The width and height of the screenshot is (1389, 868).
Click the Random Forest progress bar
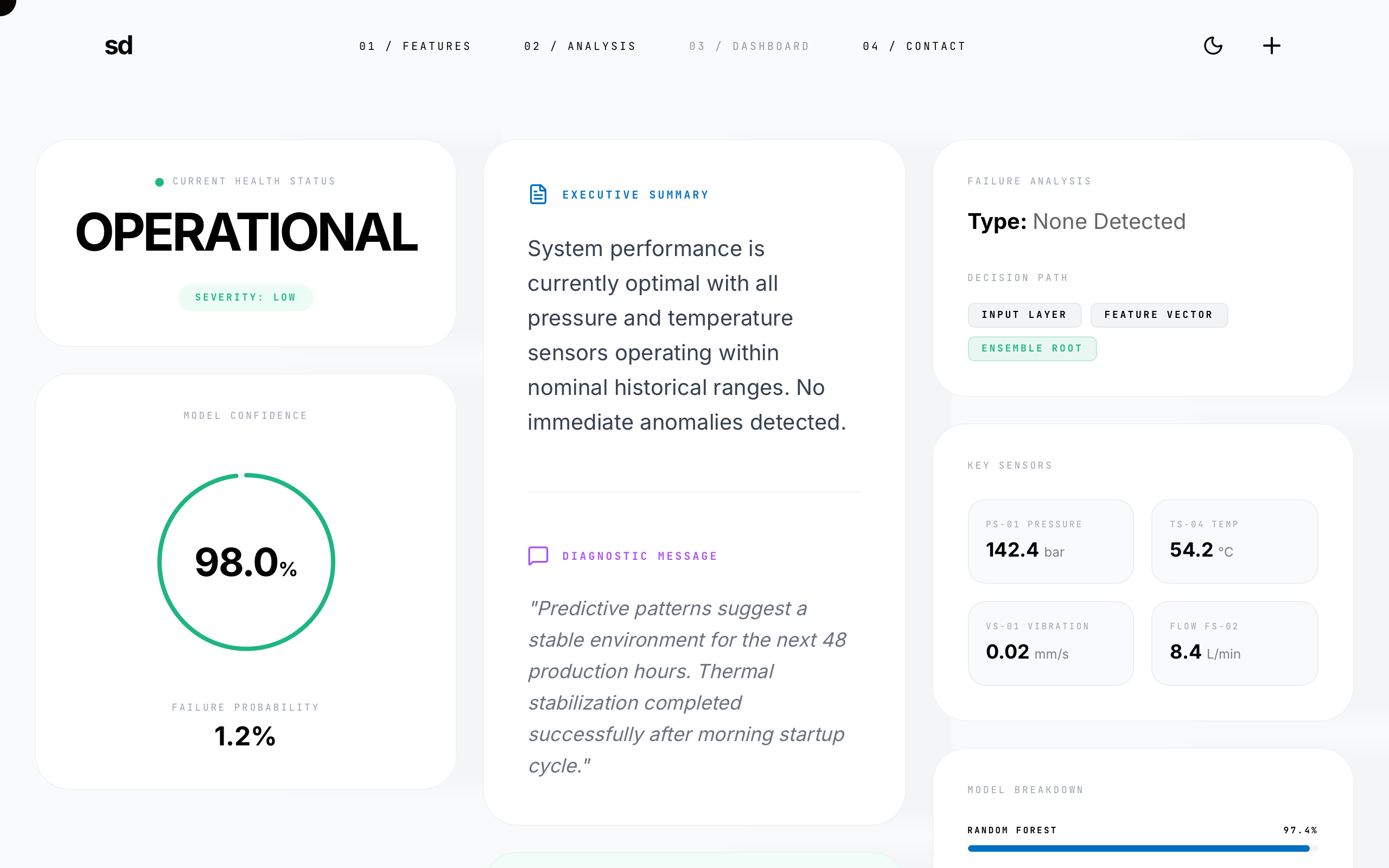pos(1142,848)
